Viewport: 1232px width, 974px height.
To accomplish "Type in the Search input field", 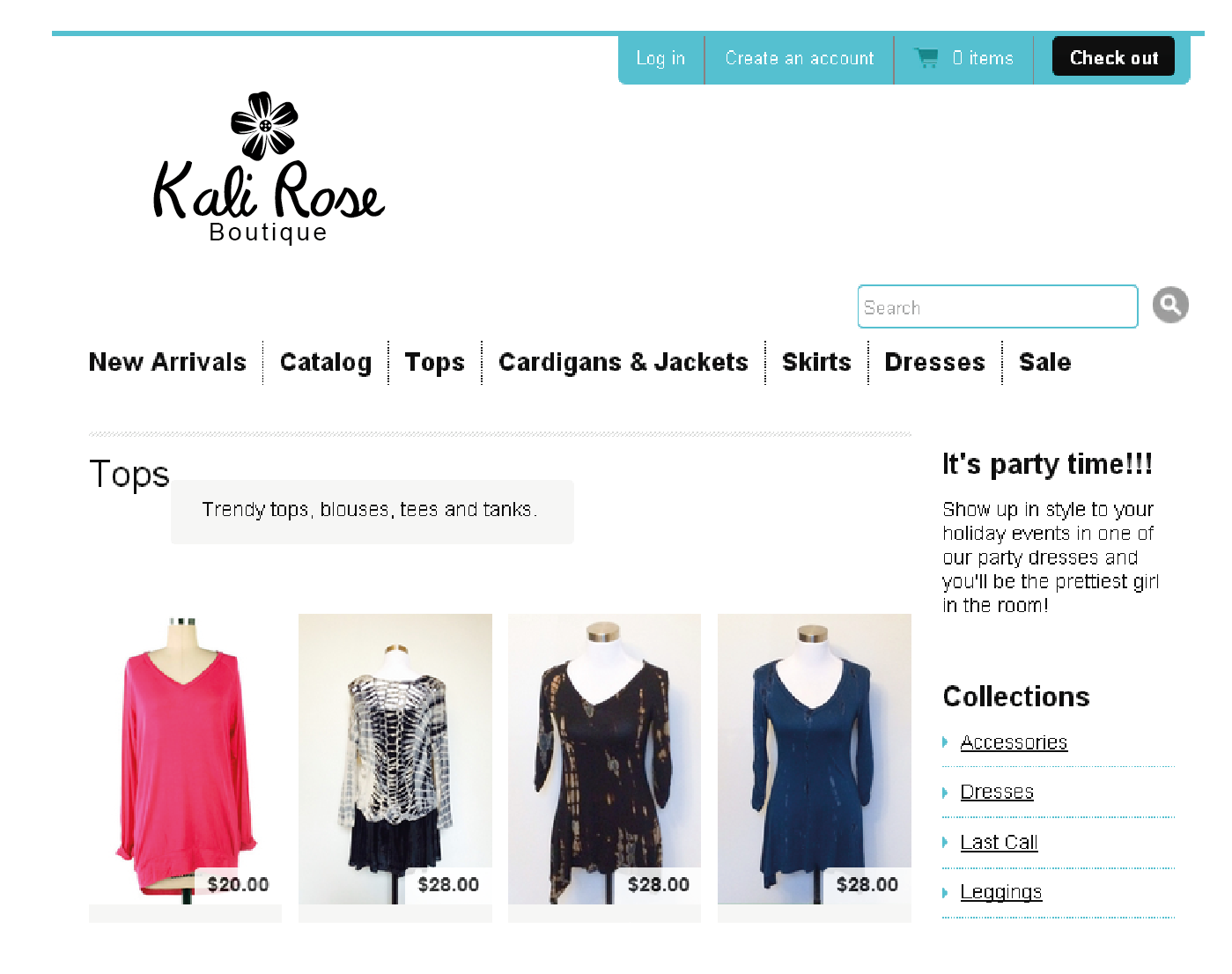I will coord(997,307).
